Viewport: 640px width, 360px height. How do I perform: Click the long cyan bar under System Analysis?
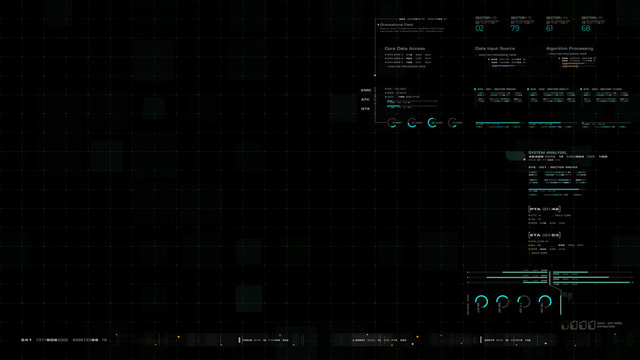click(554, 189)
